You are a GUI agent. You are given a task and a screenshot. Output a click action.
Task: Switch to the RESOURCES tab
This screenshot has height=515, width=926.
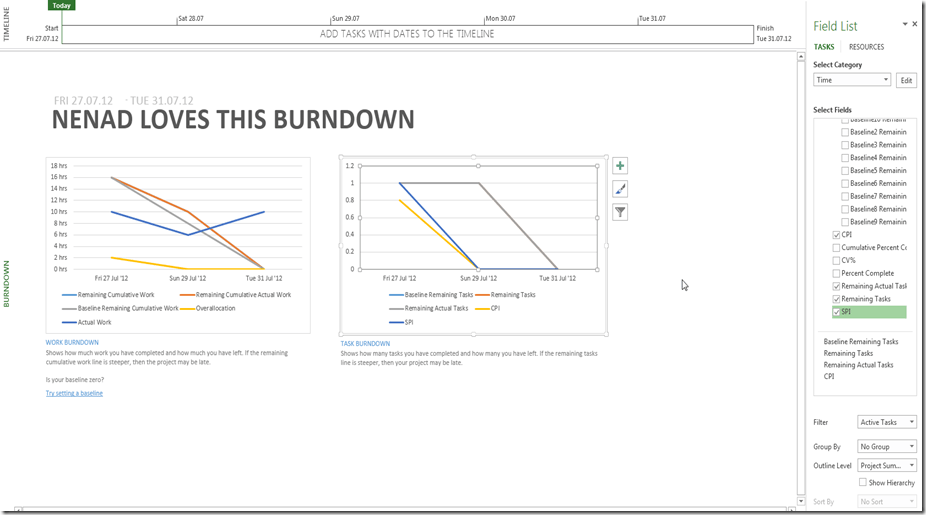tap(866, 47)
